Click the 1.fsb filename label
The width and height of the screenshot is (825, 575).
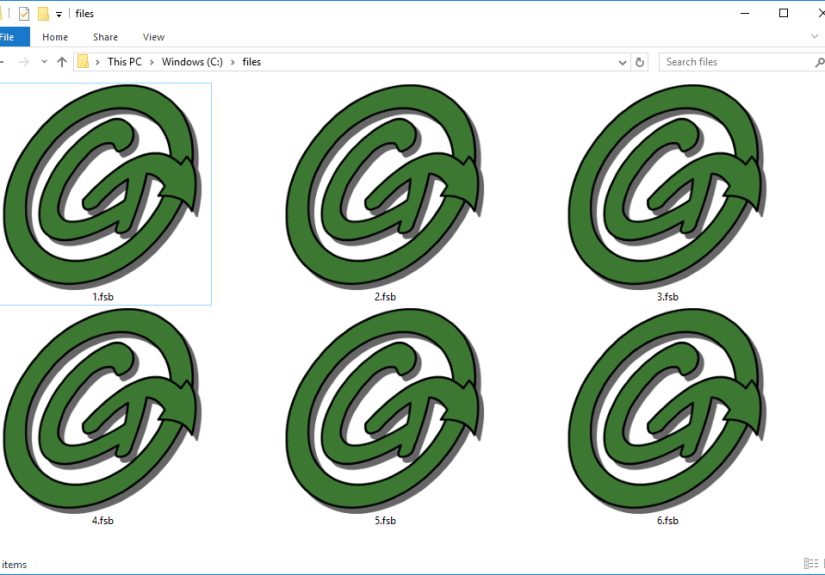(x=103, y=297)
